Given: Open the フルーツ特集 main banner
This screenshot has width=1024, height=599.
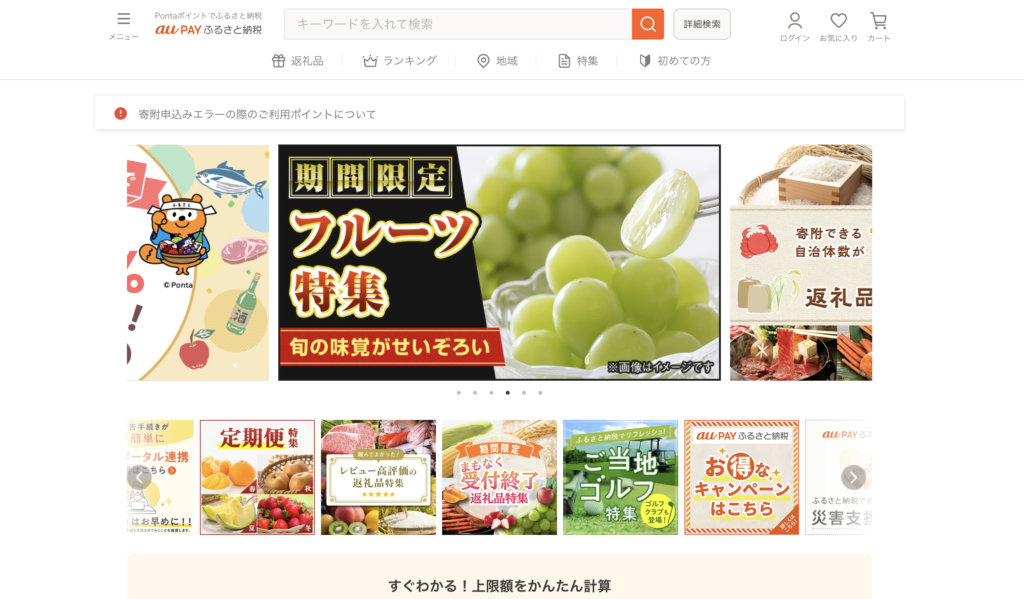Looking at the screenshot, I should (500, 263).
